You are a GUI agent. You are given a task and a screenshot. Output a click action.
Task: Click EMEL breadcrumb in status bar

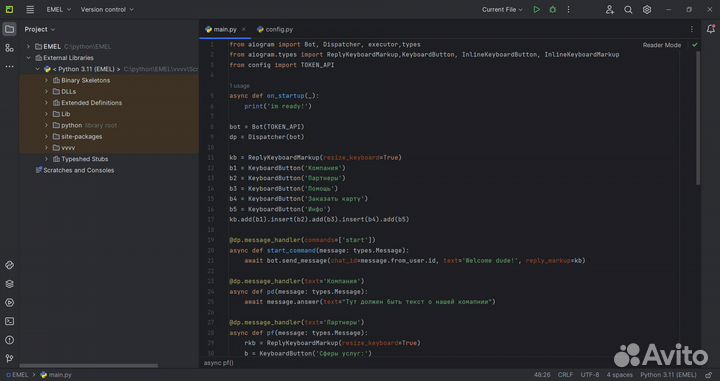tap(17, 375)
